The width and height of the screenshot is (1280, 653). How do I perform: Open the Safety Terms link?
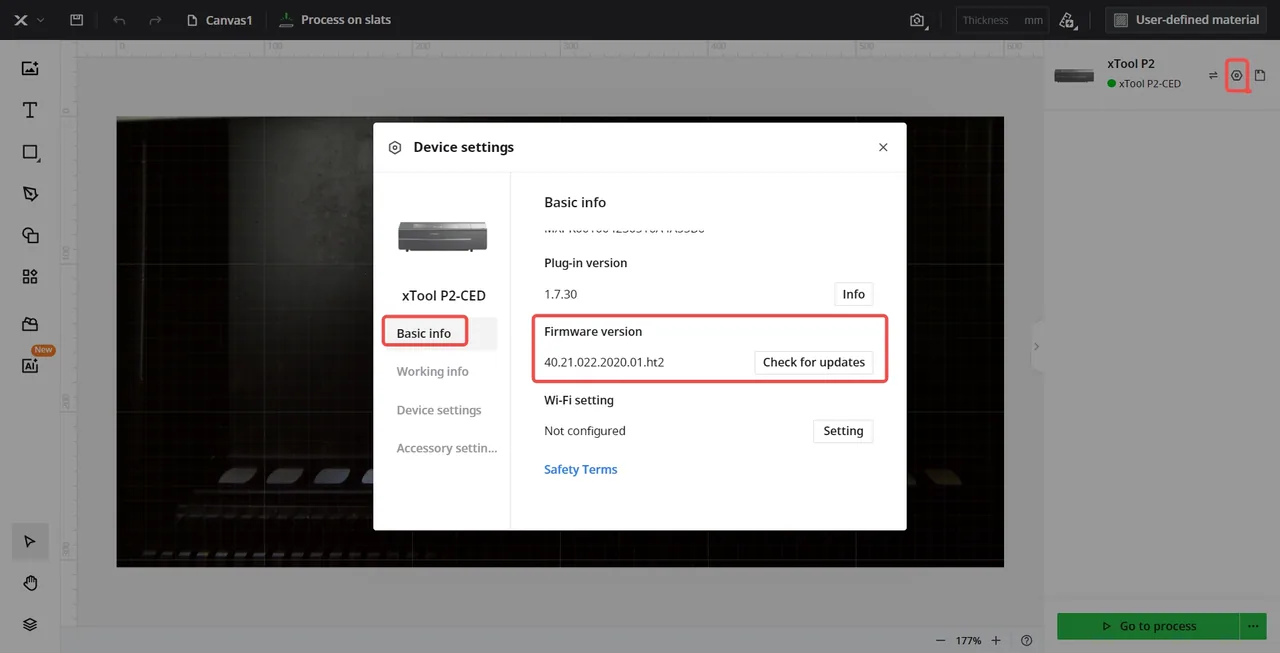[580, 469]
